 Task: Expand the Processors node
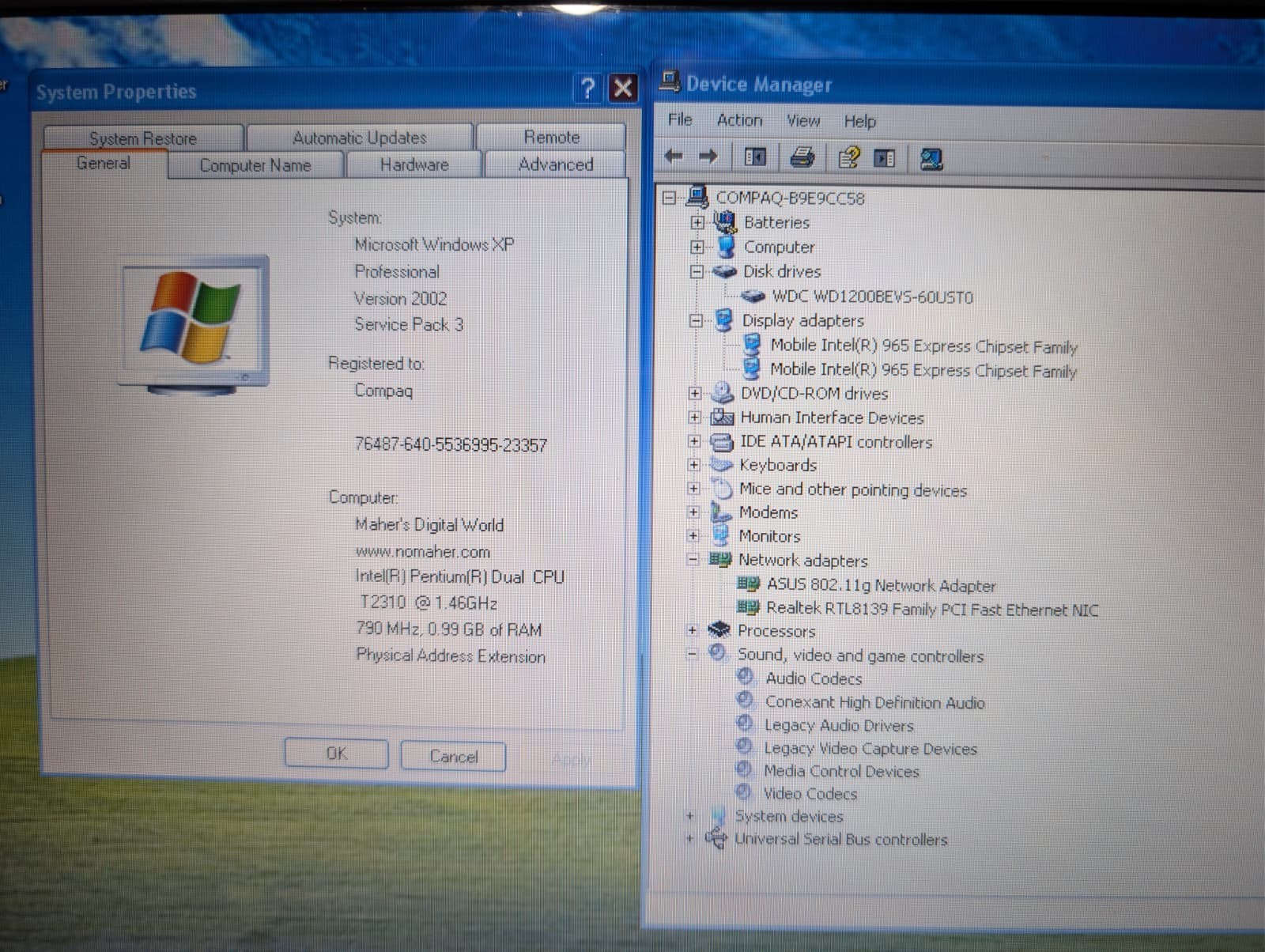[x=692, y=630]
